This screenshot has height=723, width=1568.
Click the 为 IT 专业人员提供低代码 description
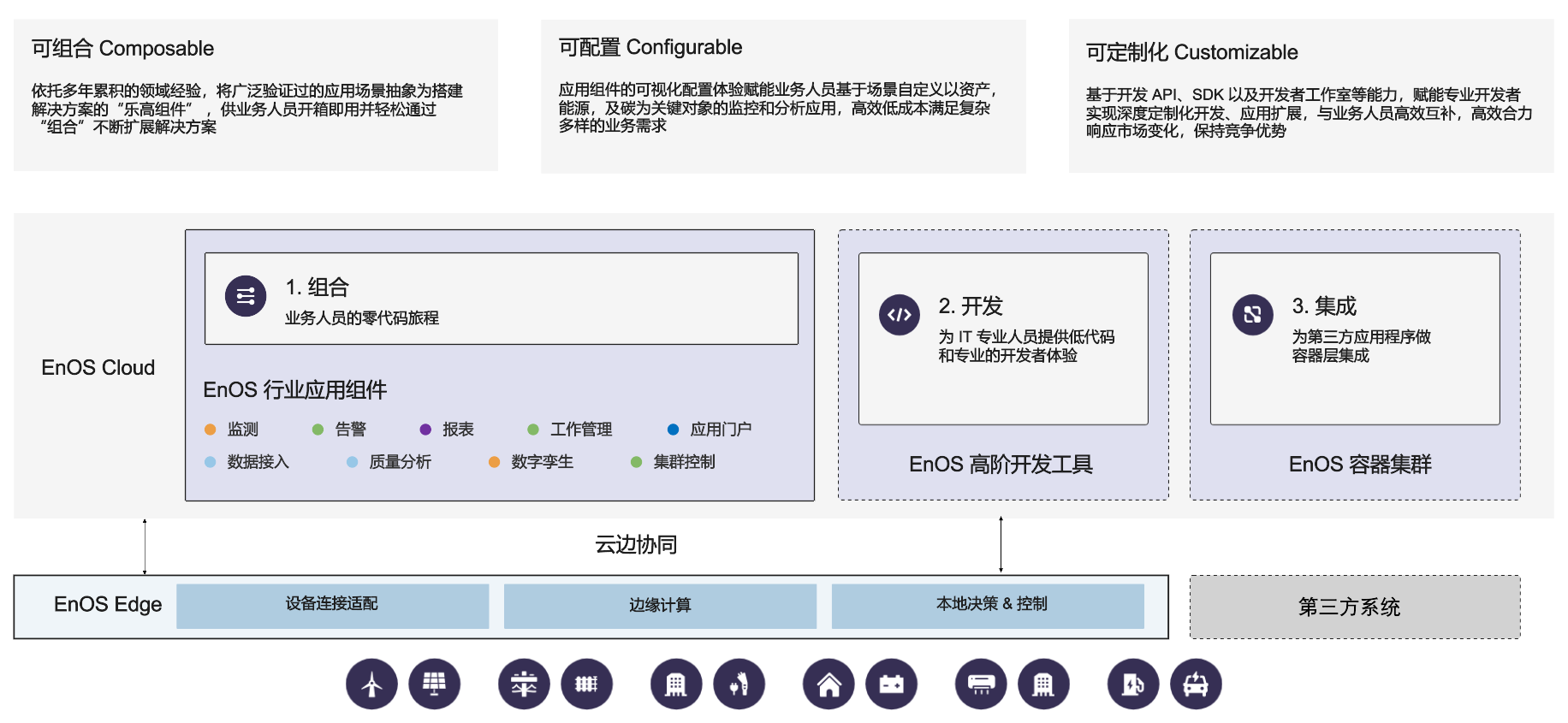click(1027, 337)
